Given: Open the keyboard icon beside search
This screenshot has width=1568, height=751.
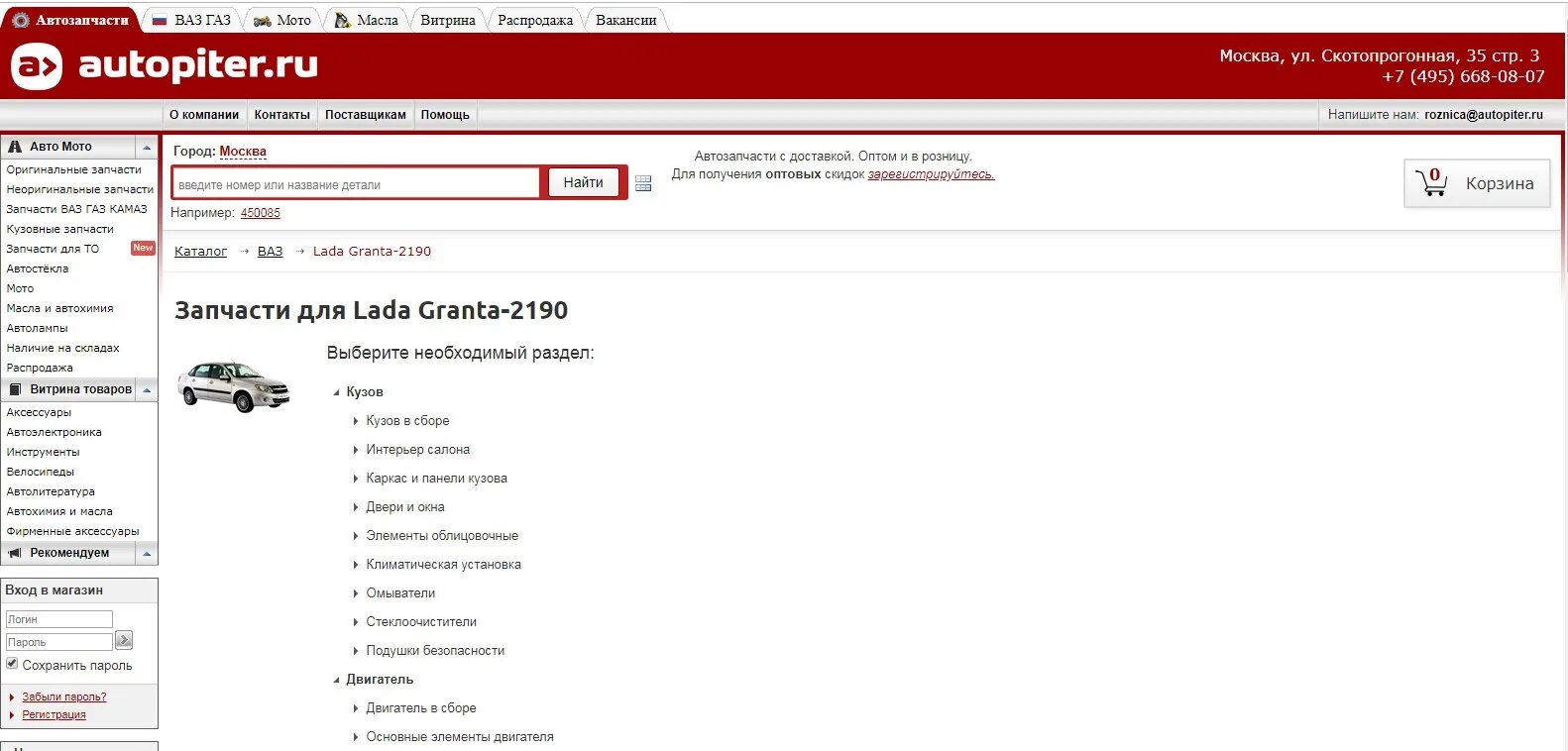Looking at the screenshot, I should 643,183.
